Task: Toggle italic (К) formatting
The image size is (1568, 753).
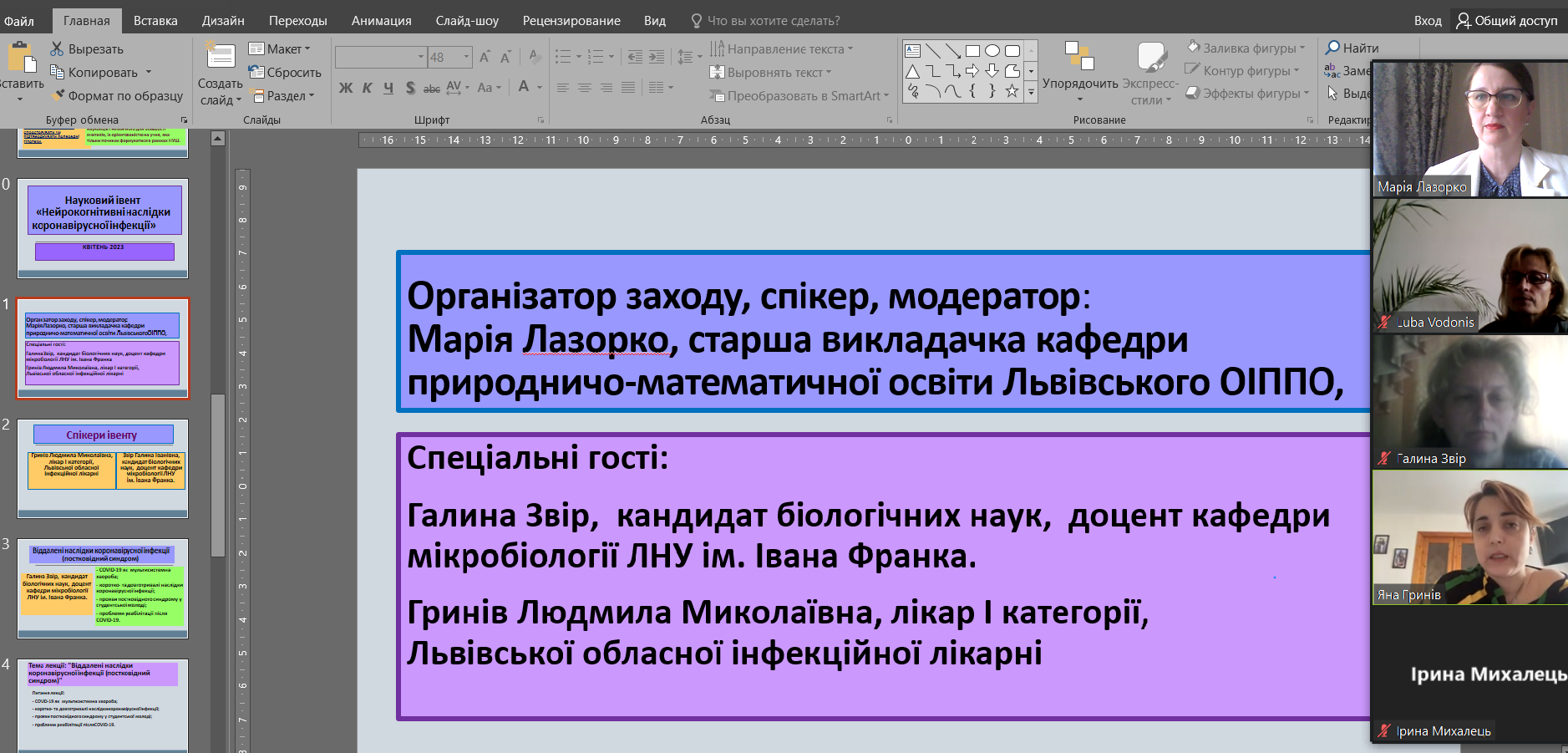Action: click(x=367, y=88)
